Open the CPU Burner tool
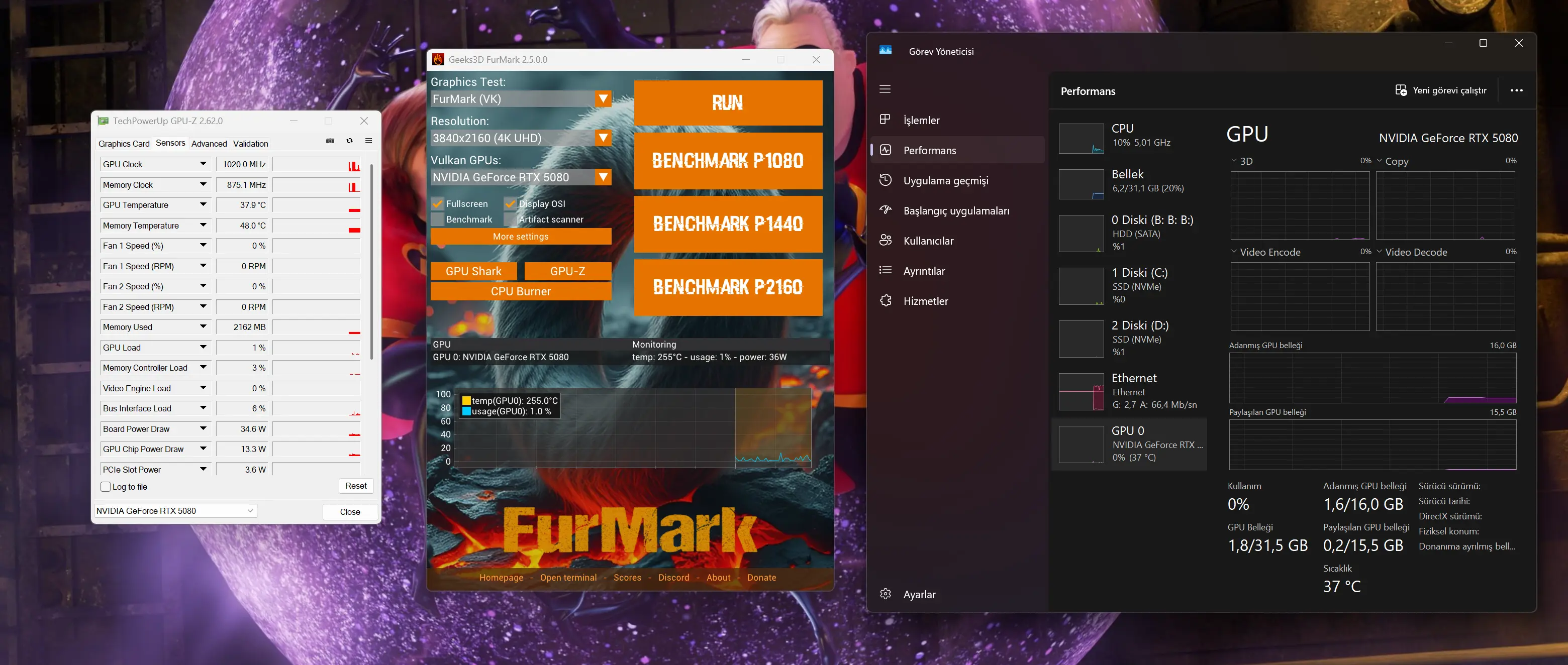The image size is (1568, 665). (521, 291)
